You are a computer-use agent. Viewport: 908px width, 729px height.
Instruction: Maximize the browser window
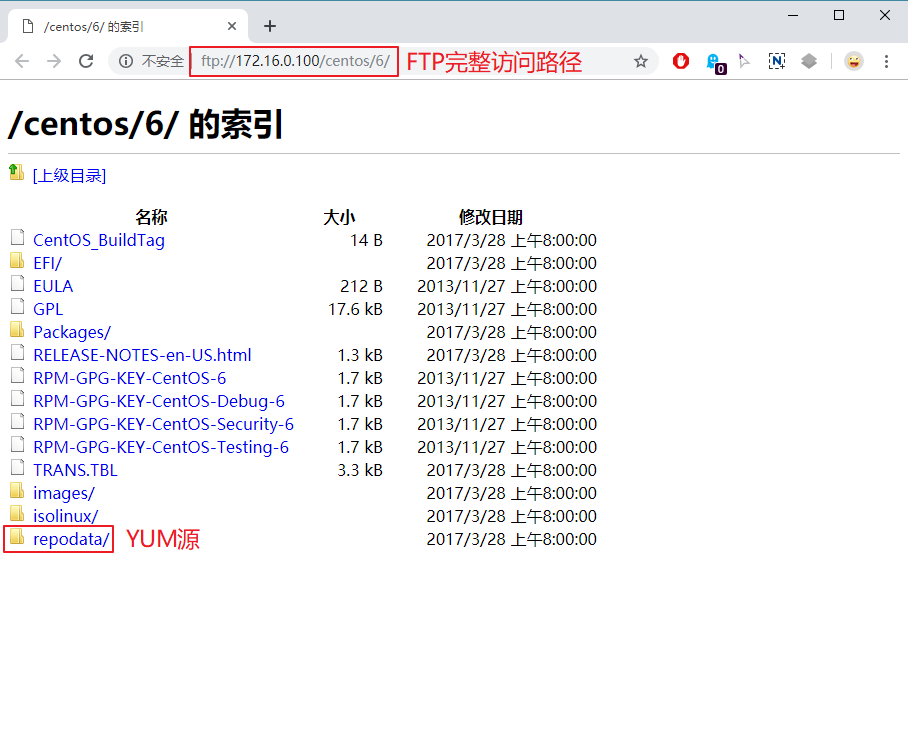839,16
